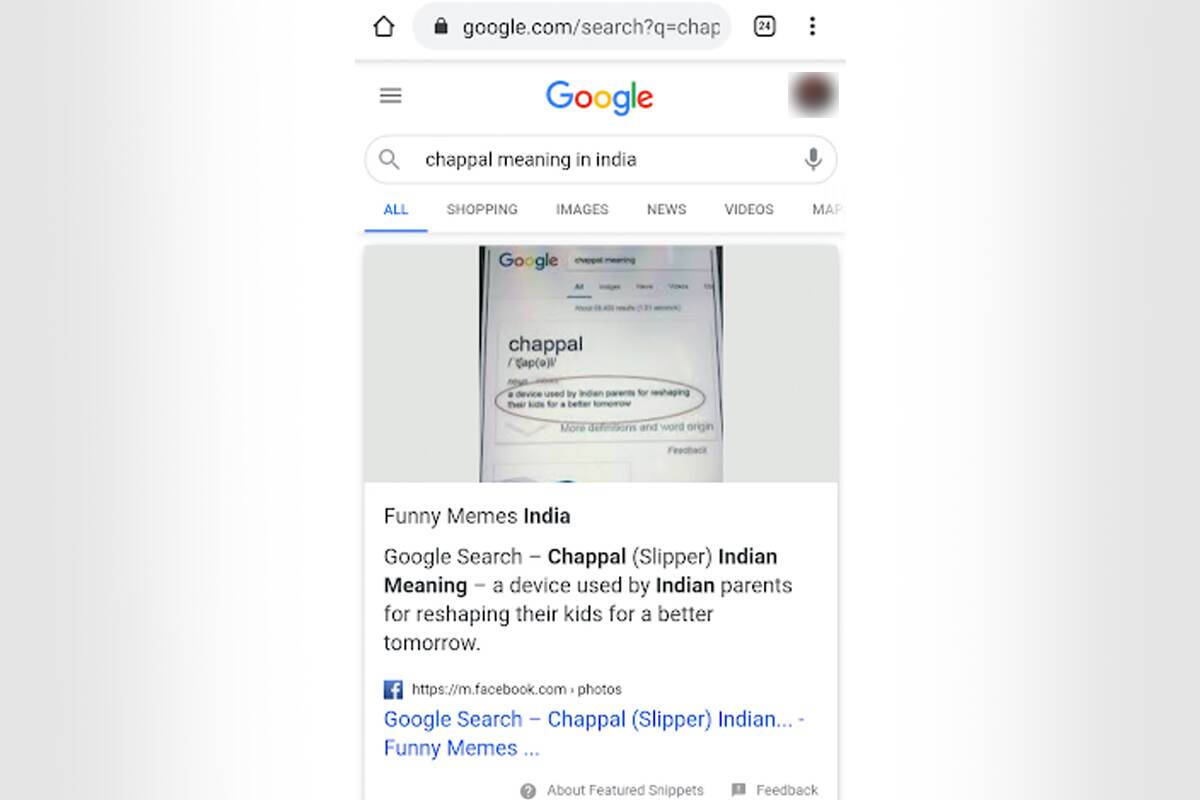
Task: Tap the About Featured Snippets question icon
Action: coord(528,790)
